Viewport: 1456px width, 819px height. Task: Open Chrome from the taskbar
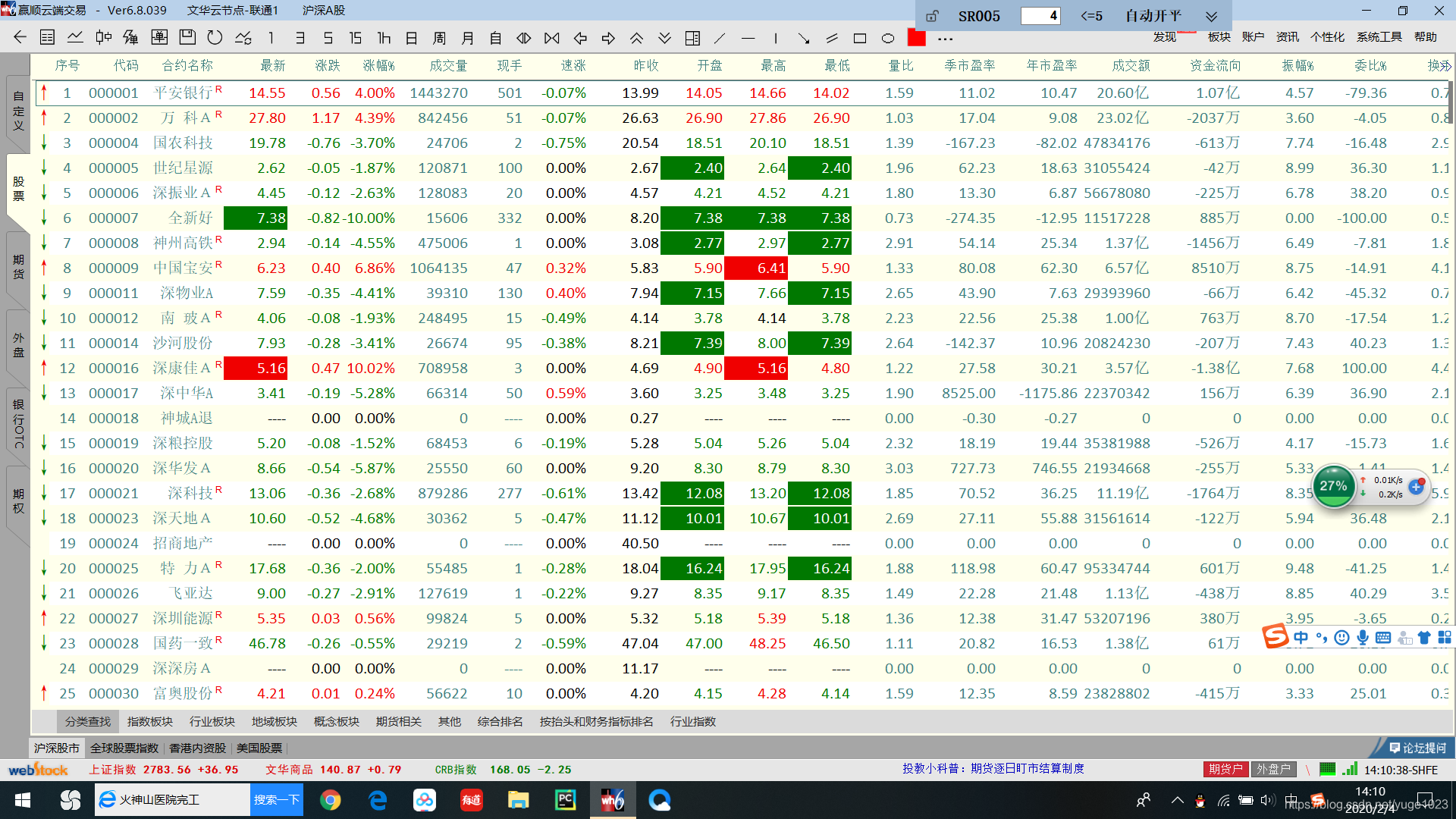coord(330,800)
